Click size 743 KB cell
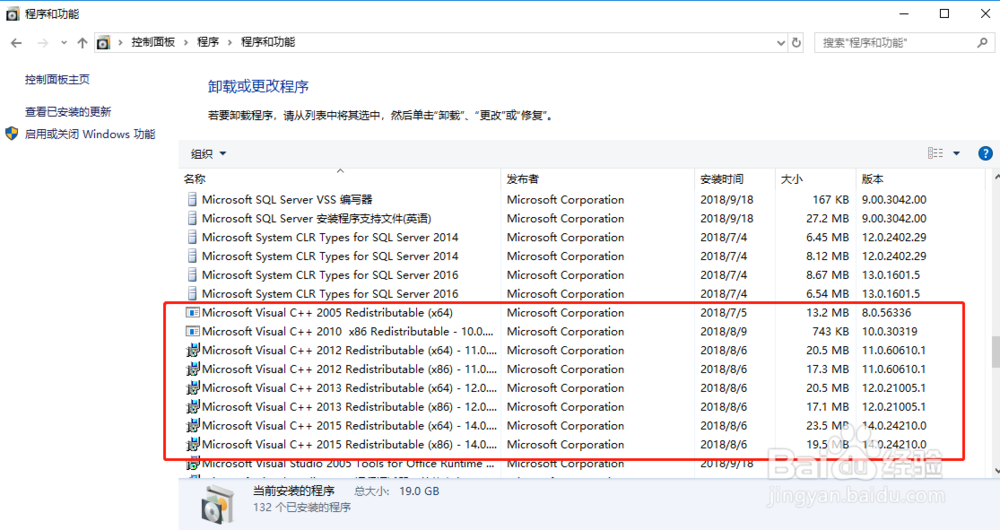The height and width of the screenshot is (530, 1000). click(830, 332)
